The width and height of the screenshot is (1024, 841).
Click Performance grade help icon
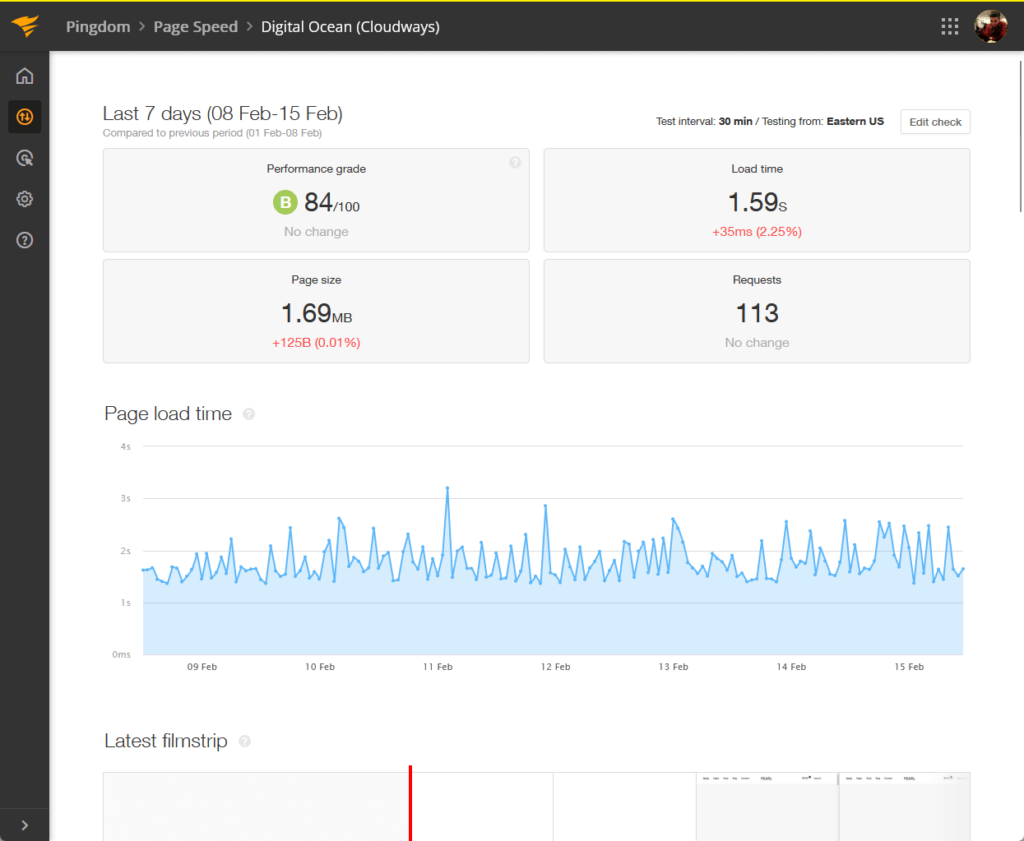coord(515,163)
